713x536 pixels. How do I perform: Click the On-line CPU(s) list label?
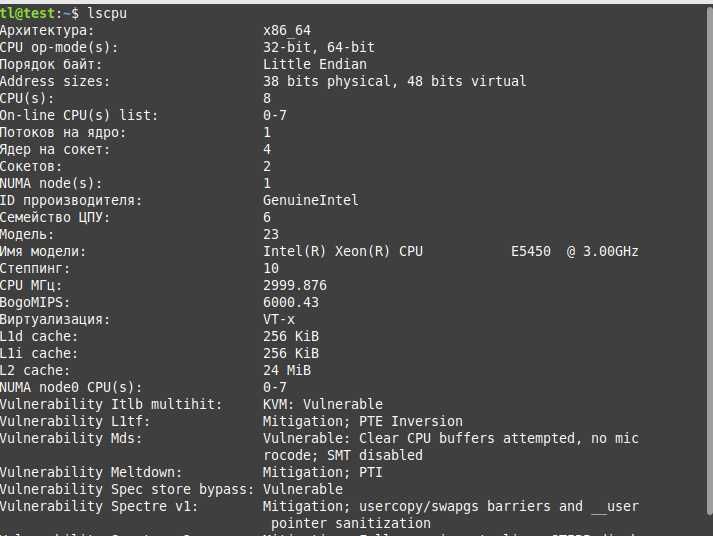point(79,115)
